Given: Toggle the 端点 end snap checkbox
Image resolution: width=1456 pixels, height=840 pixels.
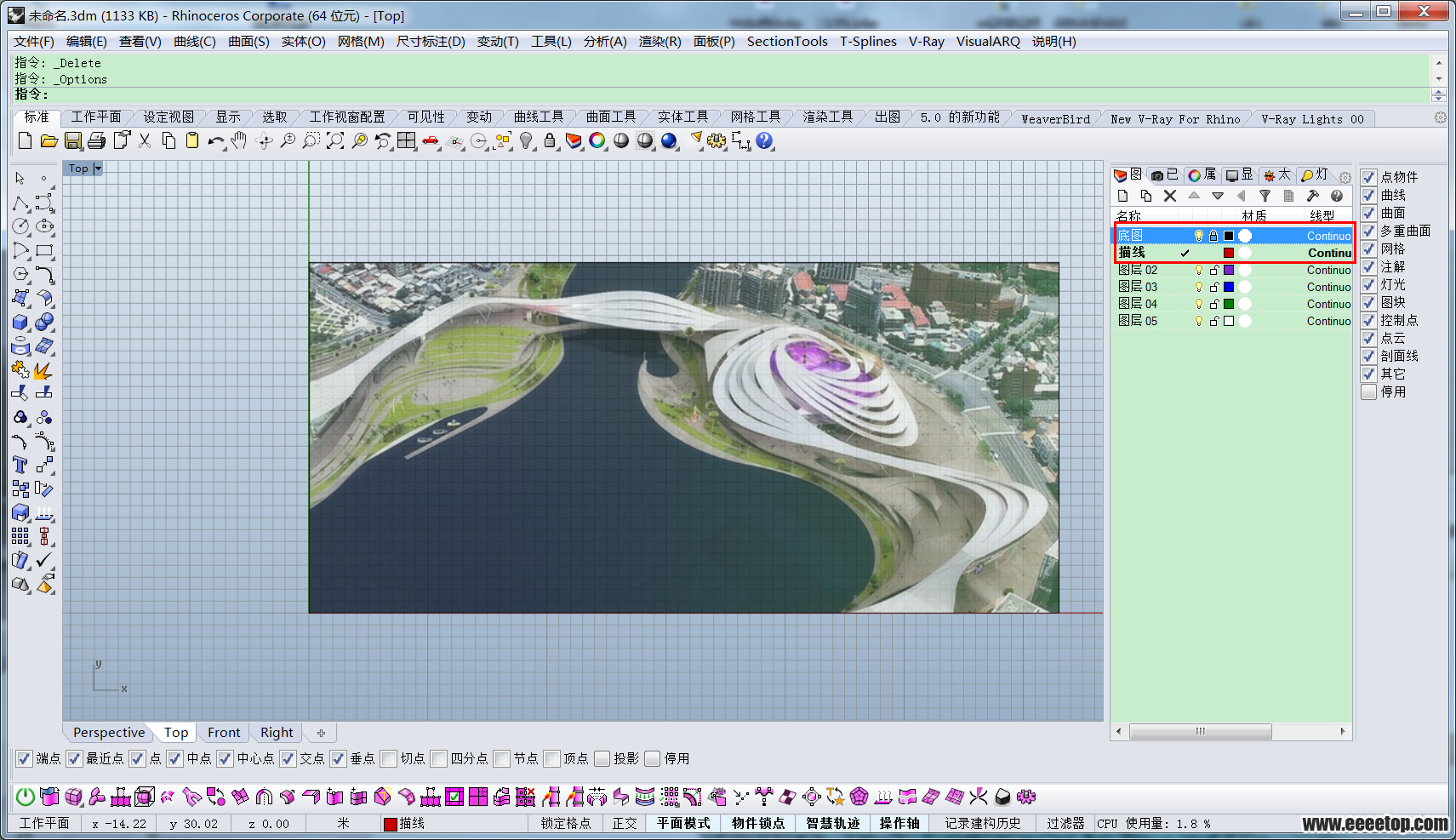Looking at the screenshot, I should click(24, 758).
